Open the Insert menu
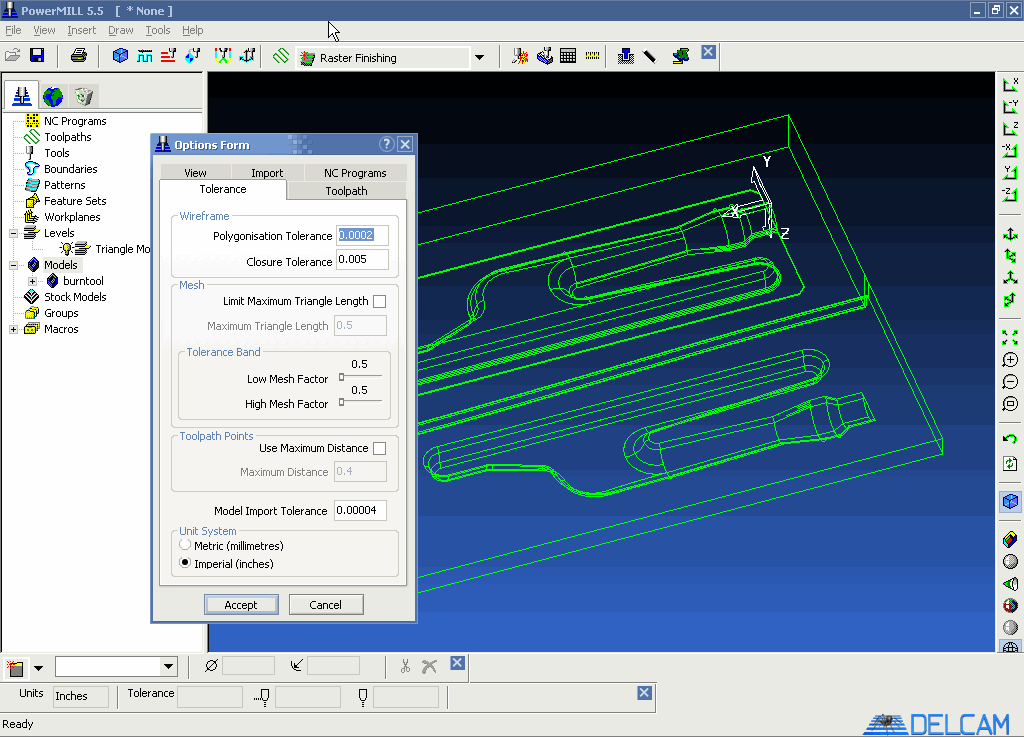The height and width of the screenshot is (738, 1024). [x=82, y=30]
